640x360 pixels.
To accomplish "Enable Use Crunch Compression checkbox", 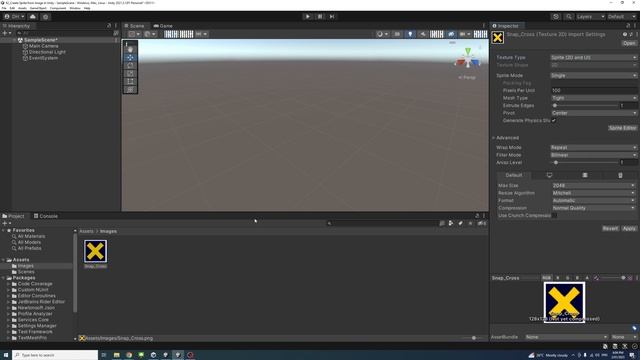I will [554, 216].
